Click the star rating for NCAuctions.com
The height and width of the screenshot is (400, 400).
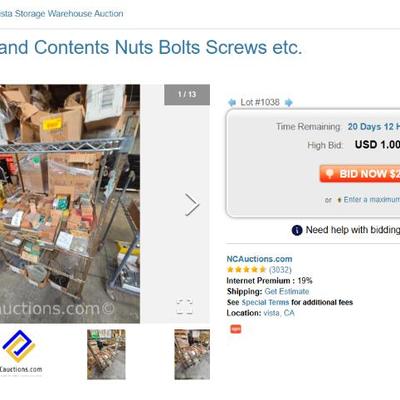click(246, 269)
